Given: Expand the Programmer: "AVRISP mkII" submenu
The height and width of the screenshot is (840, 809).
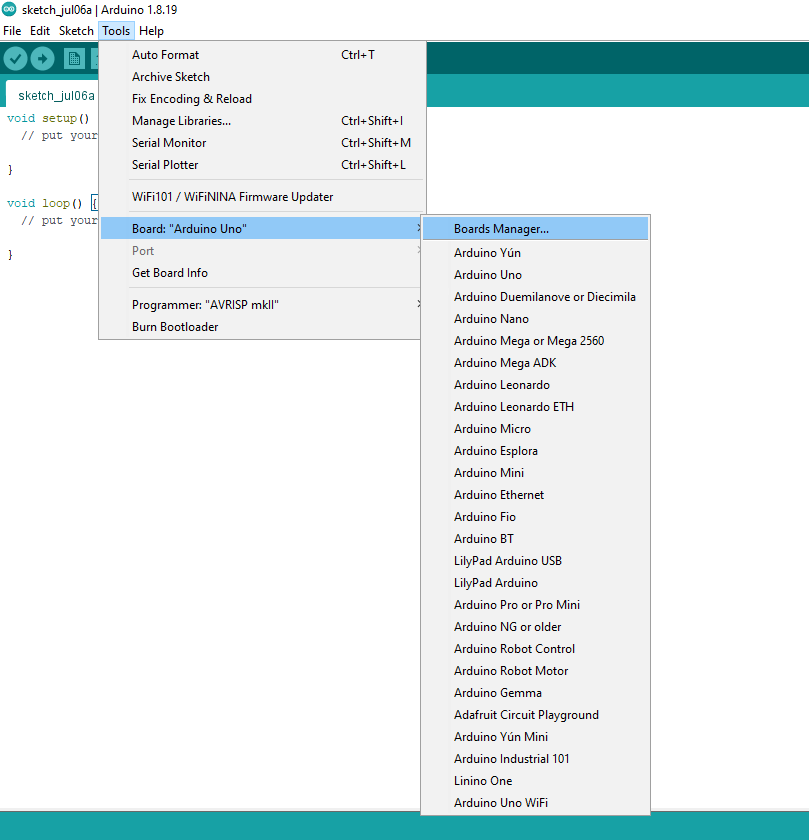Looking at the screenshot, I should (x=261, y=305).
